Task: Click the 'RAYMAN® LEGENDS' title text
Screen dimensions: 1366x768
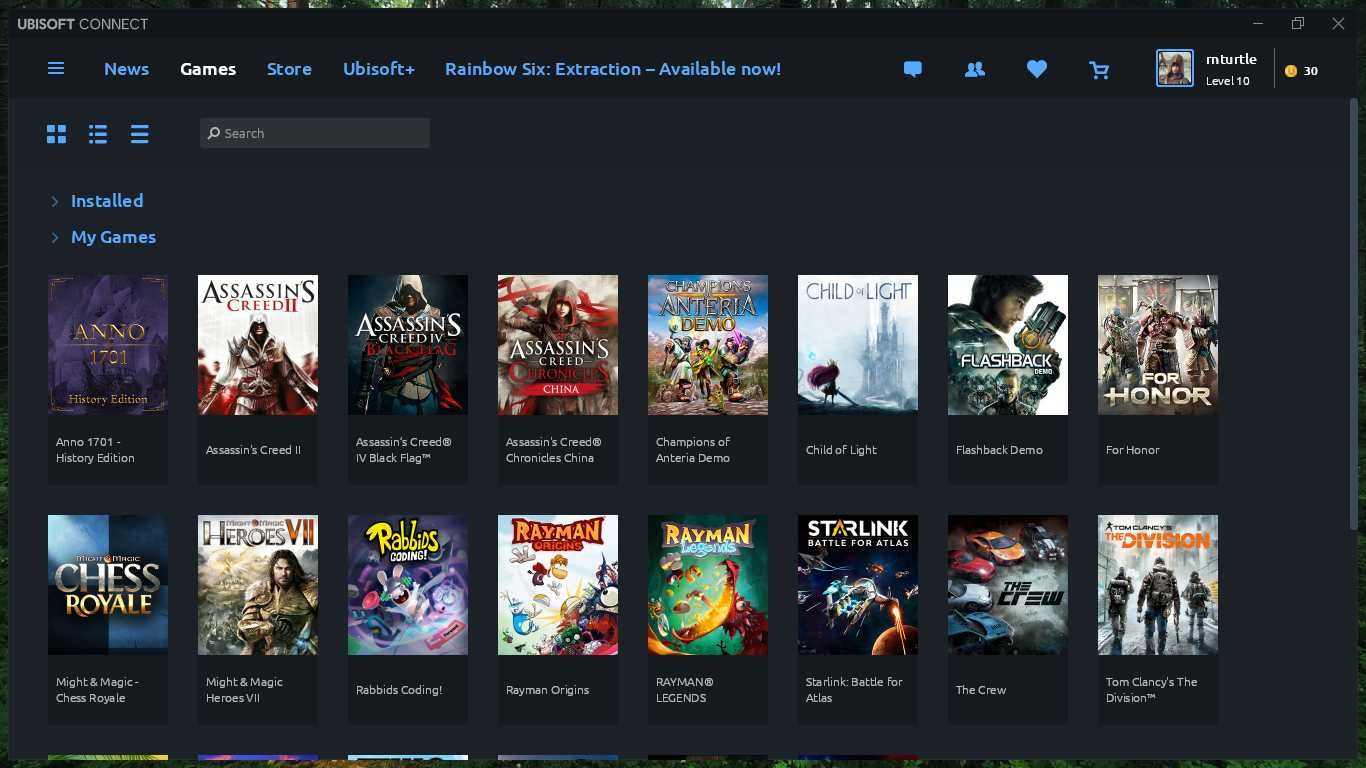Action: click(685, 690)
